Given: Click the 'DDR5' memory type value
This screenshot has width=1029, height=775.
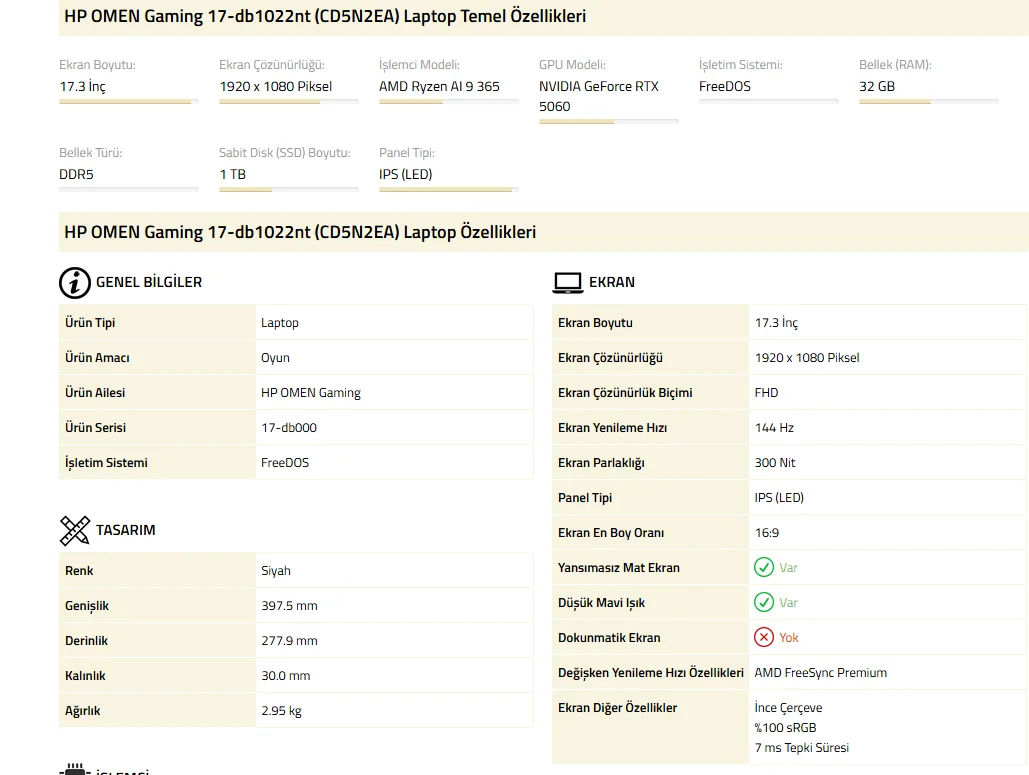Looking at the screenshot, I should click(x=76, y=175).
